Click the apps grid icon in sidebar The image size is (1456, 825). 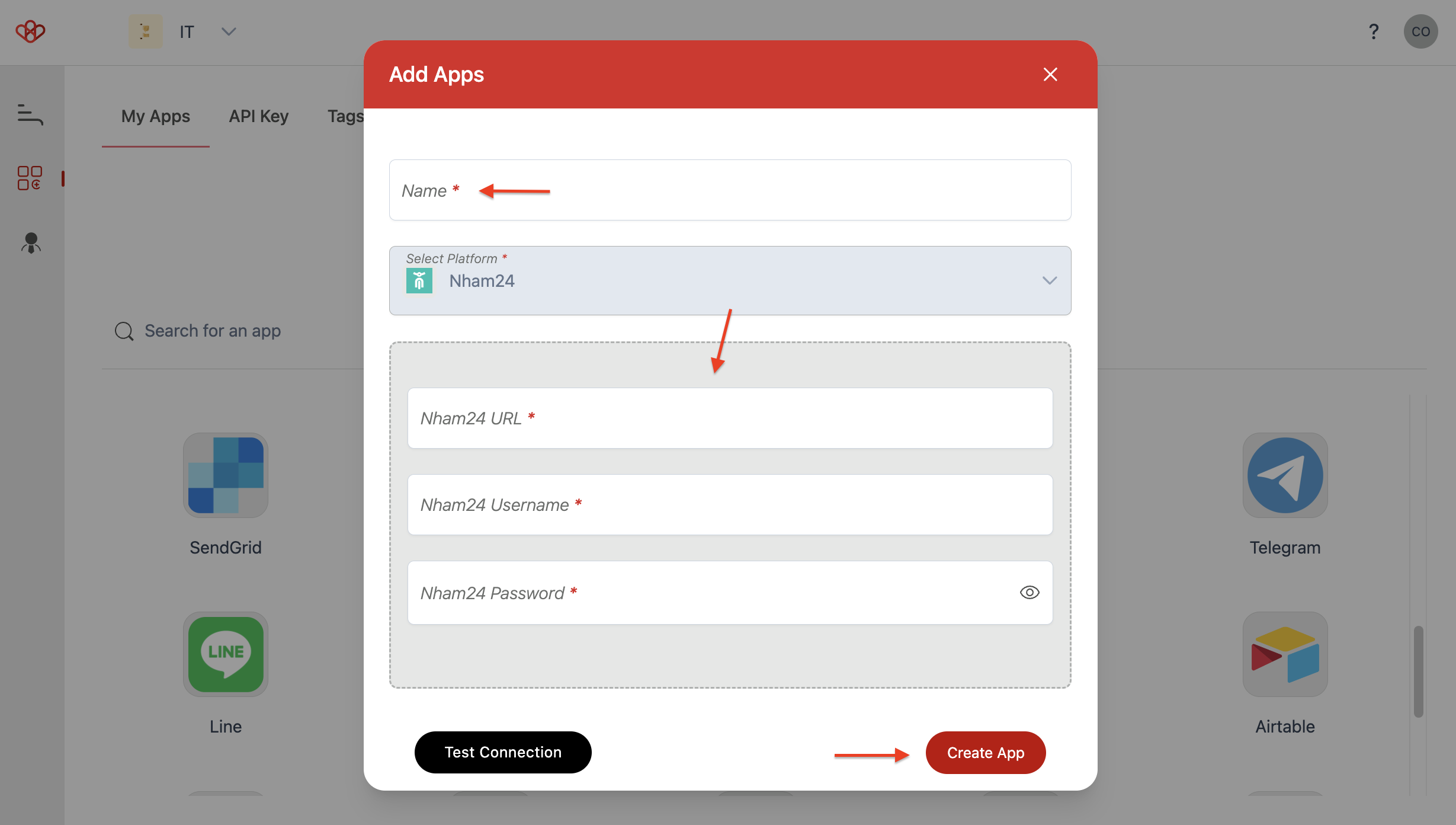pyautogui.click(x=29, y=178)
